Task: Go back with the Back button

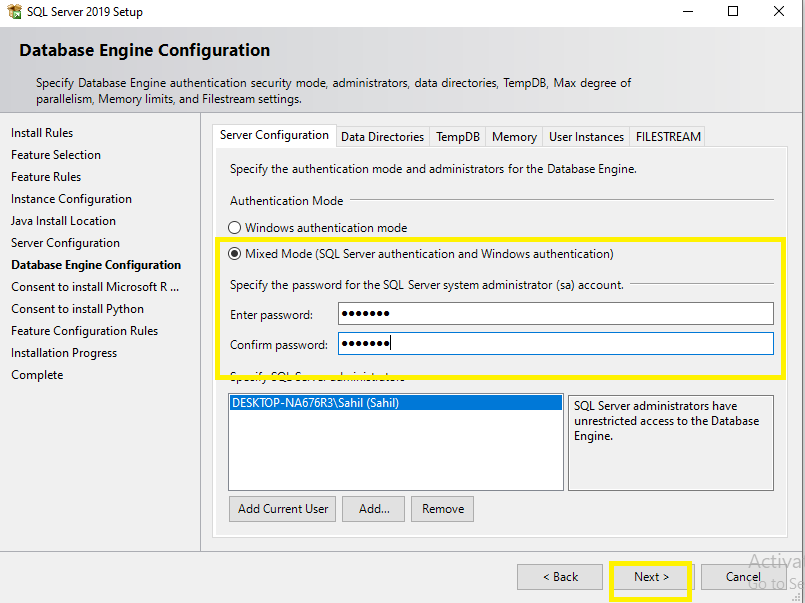Action: point(560,577)
